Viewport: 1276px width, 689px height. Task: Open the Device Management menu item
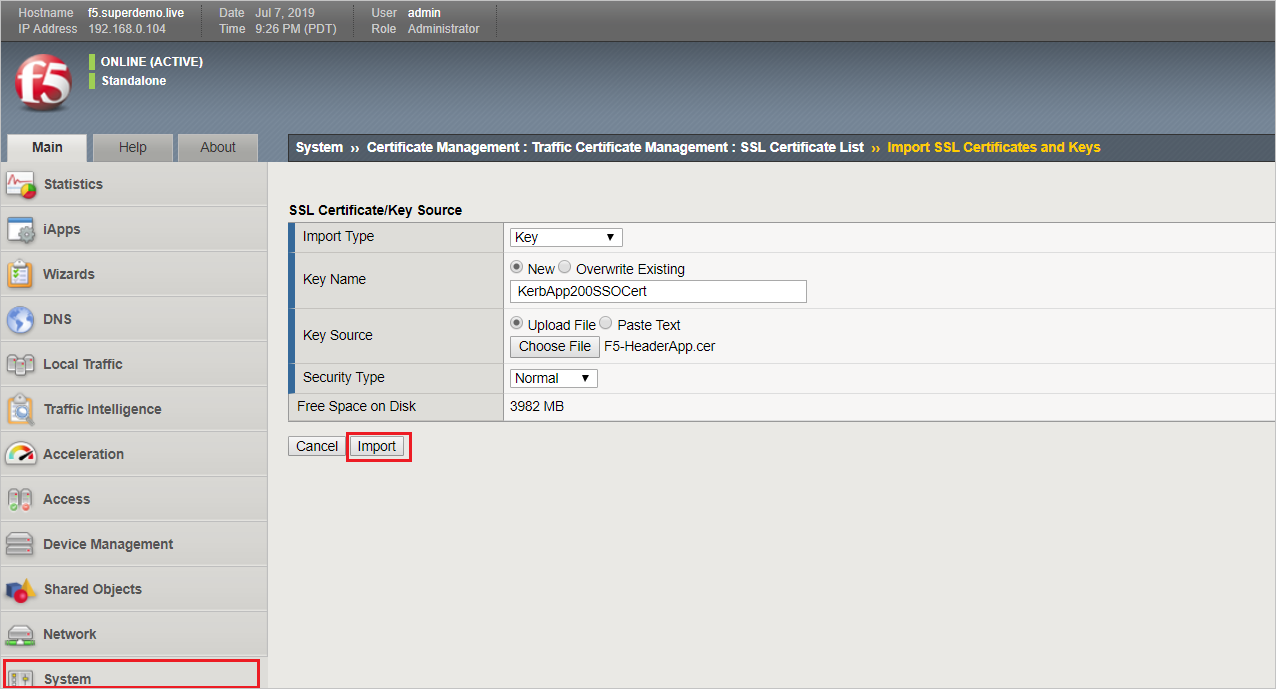pos(134,544)
